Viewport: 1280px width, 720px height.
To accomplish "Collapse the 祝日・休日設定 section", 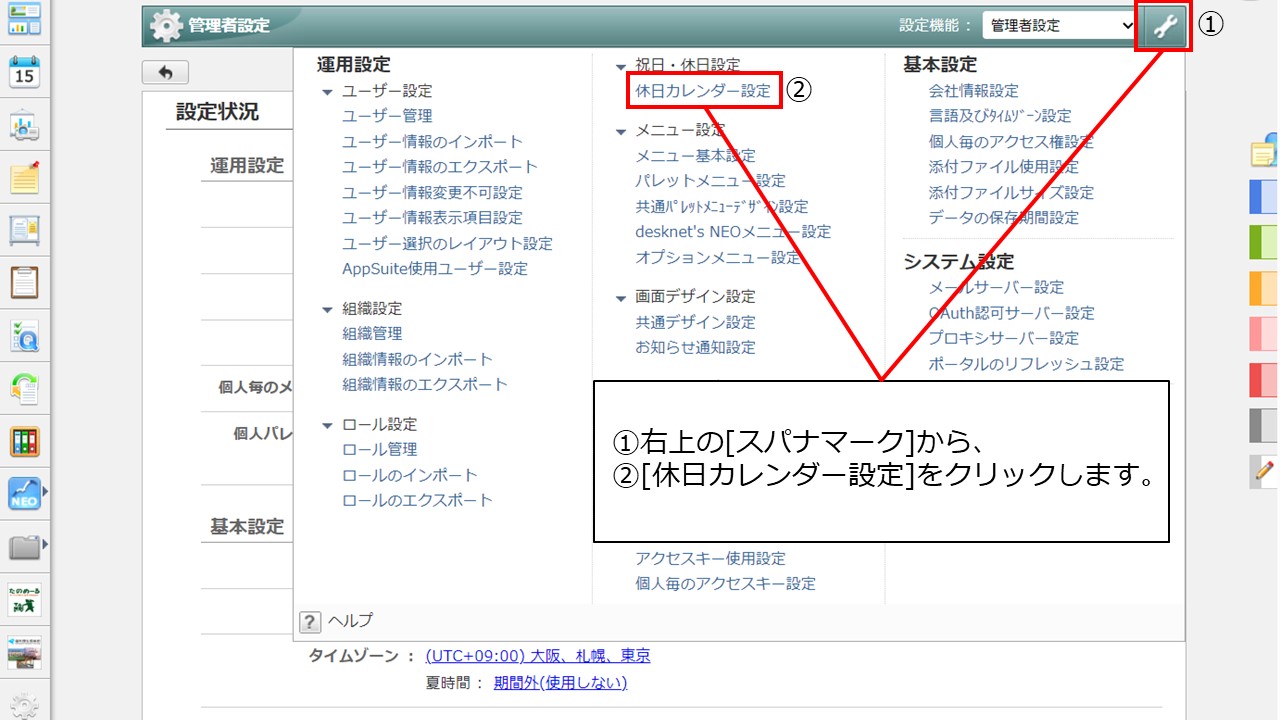I will pyautogui.click(x=620, y=64).
